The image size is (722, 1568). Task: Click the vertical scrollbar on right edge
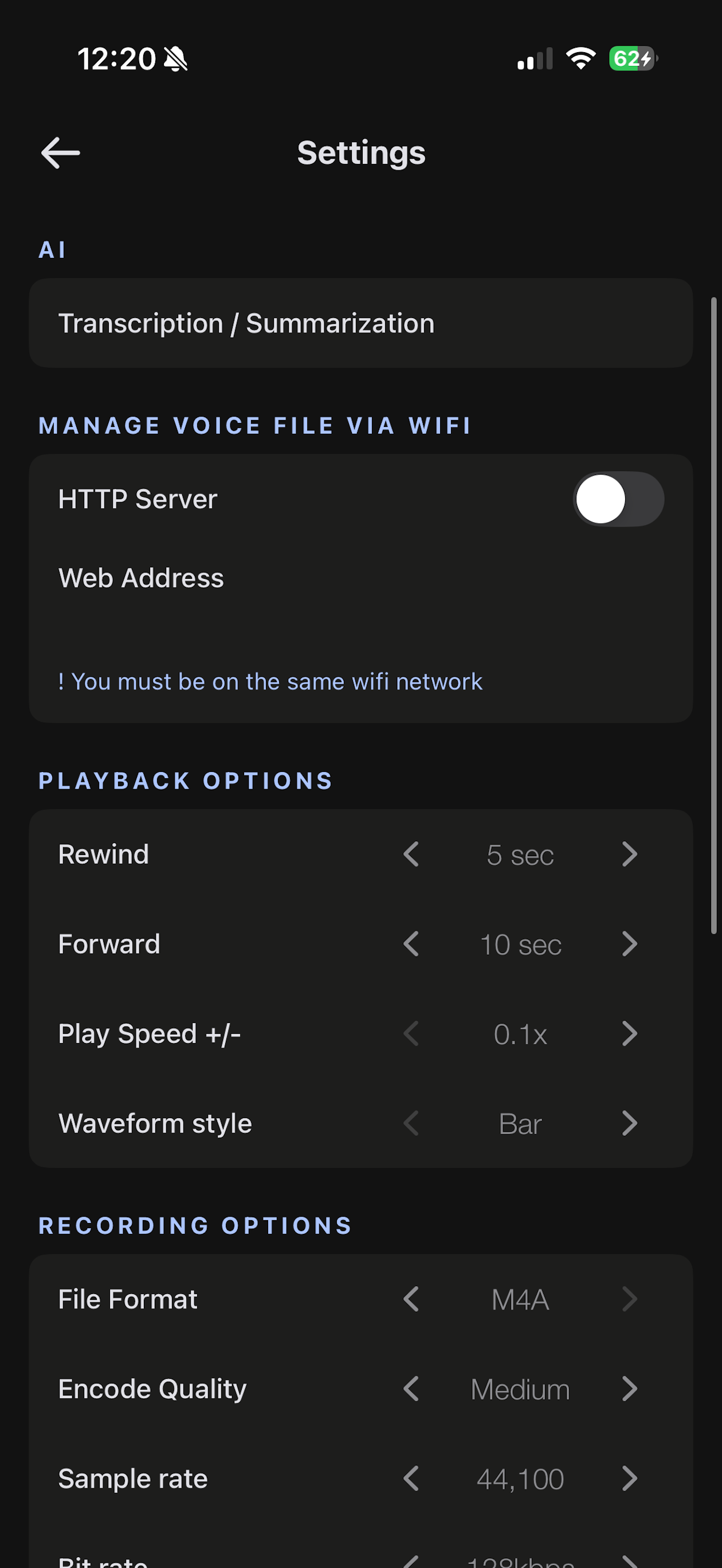714,615
